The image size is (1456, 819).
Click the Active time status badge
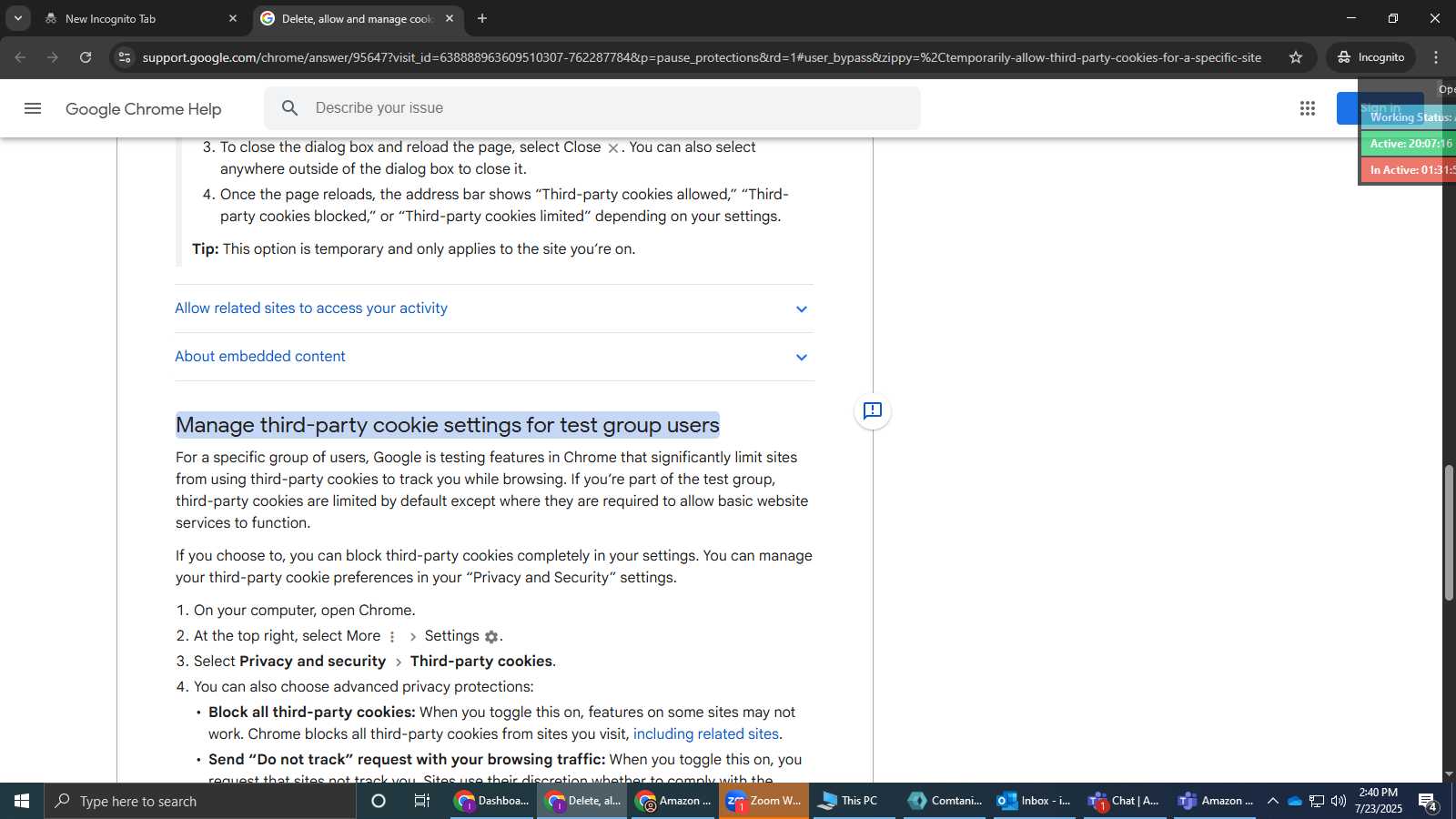tap(1409, 144)
